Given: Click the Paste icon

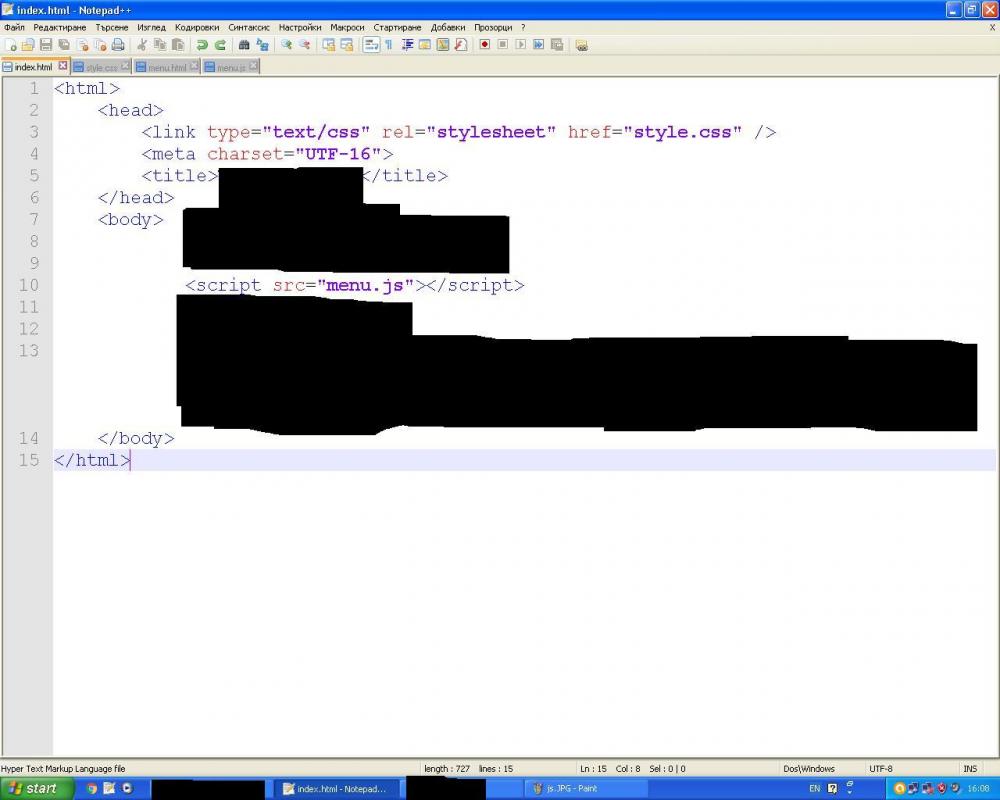Looking at the screenshot, I should pos(178,45).
